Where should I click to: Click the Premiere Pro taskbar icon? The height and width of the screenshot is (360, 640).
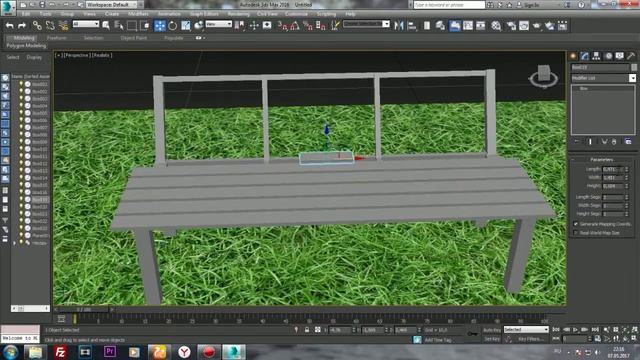click(x=109, y=351)
